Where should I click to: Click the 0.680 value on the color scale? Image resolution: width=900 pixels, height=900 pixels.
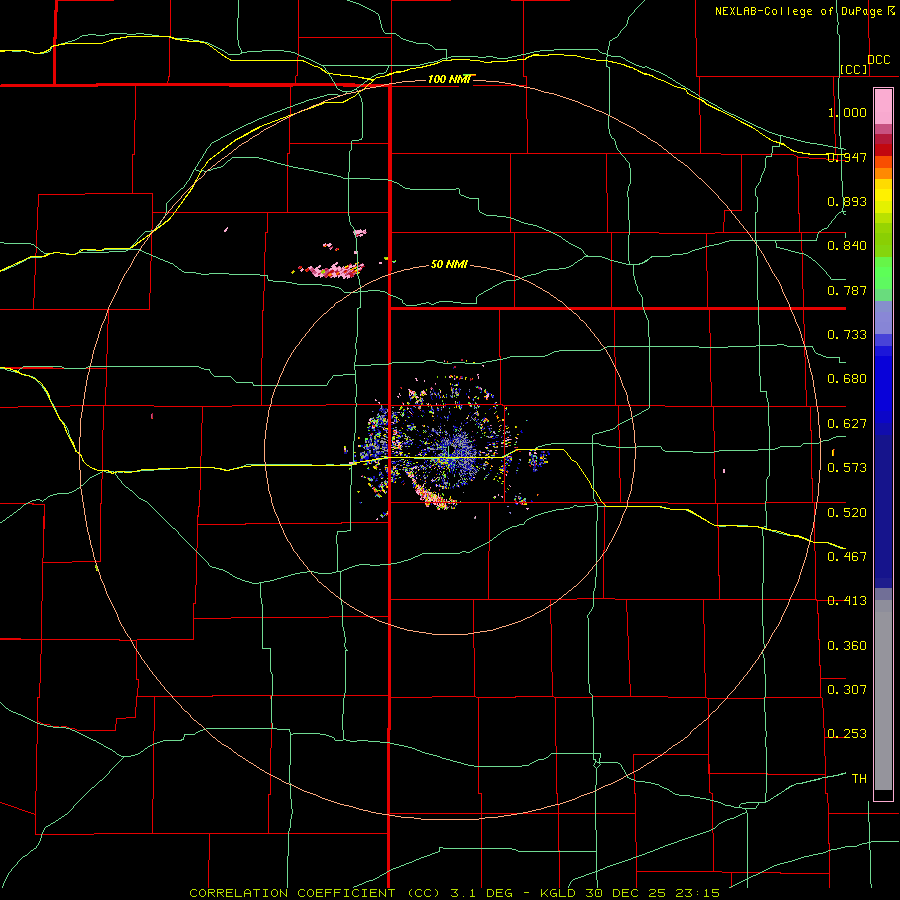click(847, 379)
